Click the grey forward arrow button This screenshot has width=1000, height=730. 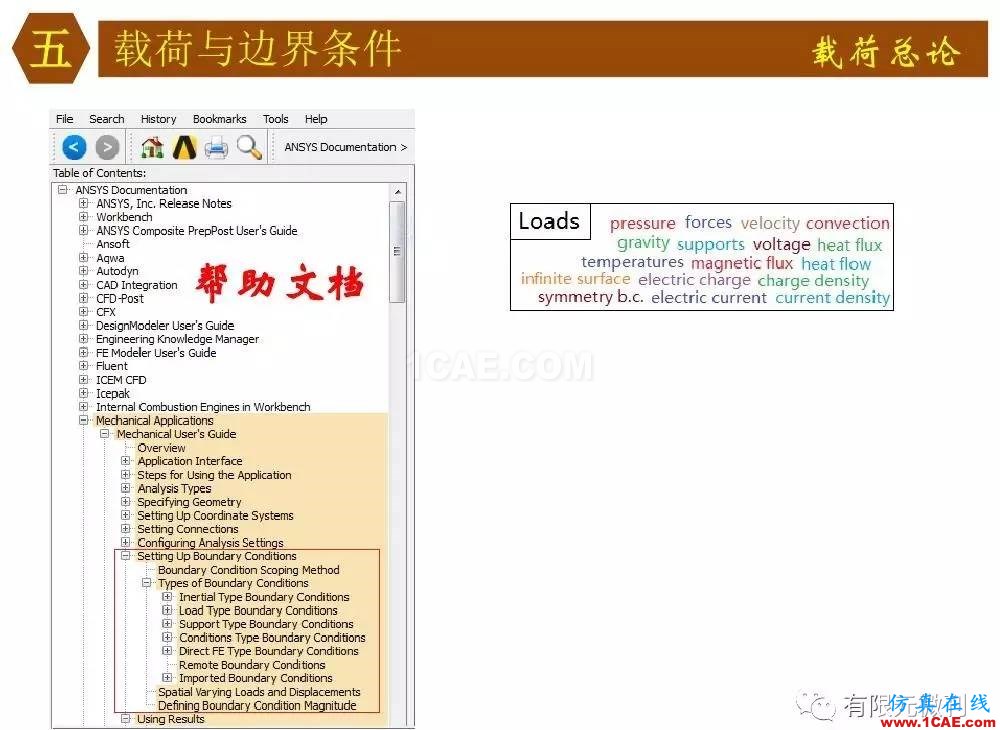click(x=107, y=148)
